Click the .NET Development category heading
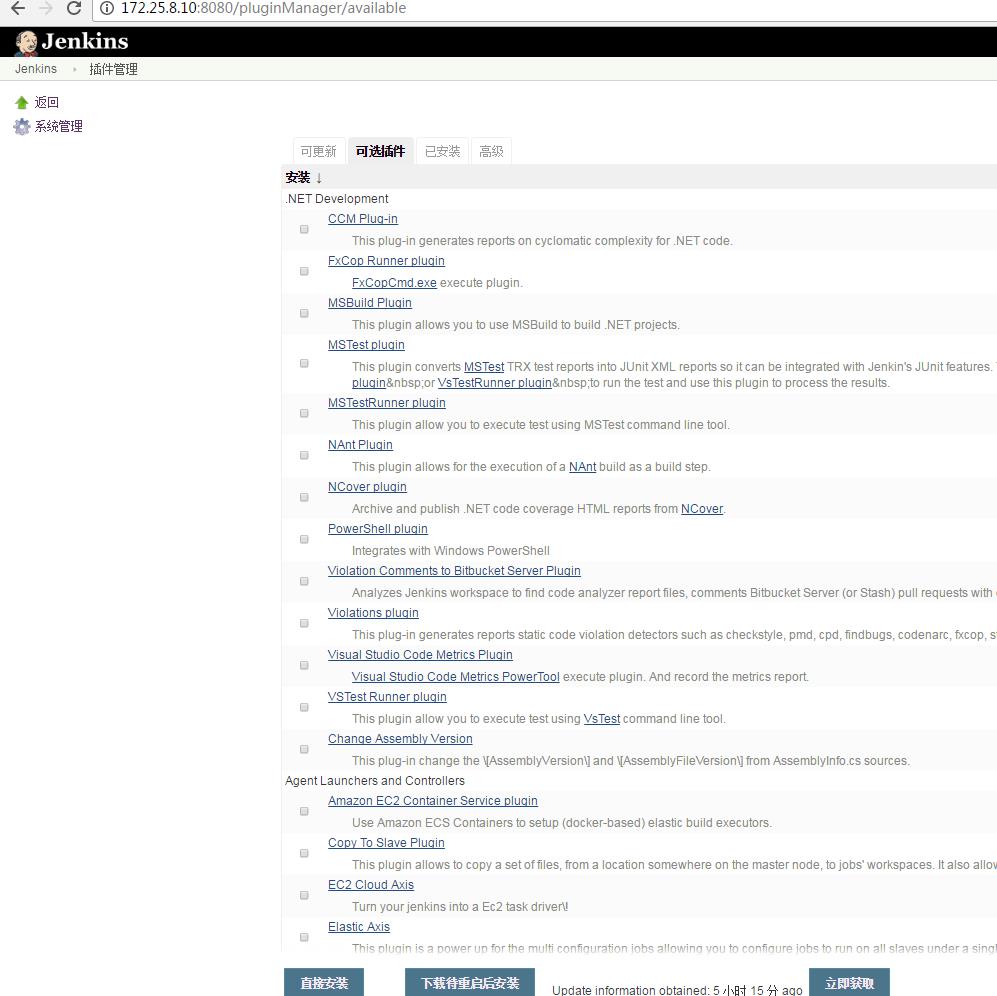 (x=337, y=199)
